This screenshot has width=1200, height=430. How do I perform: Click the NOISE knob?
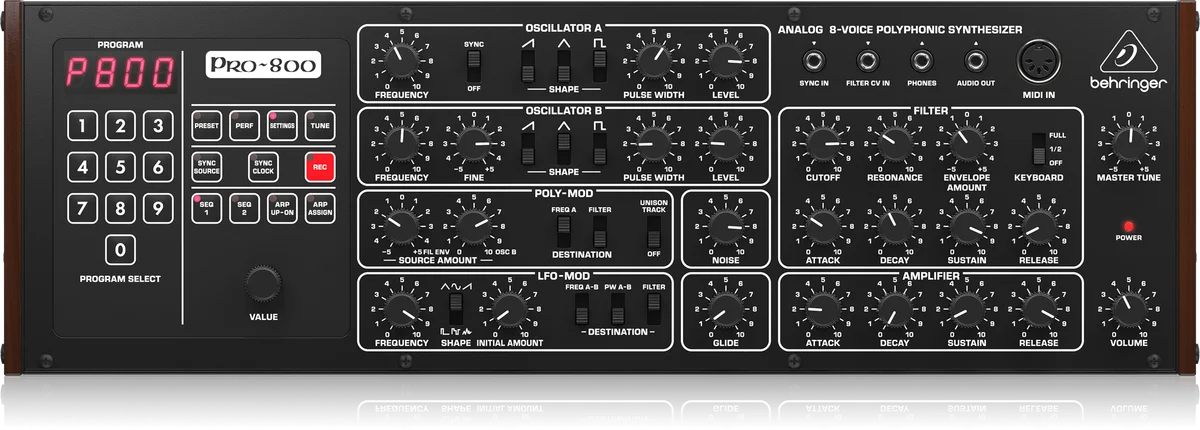click(725, 227)
